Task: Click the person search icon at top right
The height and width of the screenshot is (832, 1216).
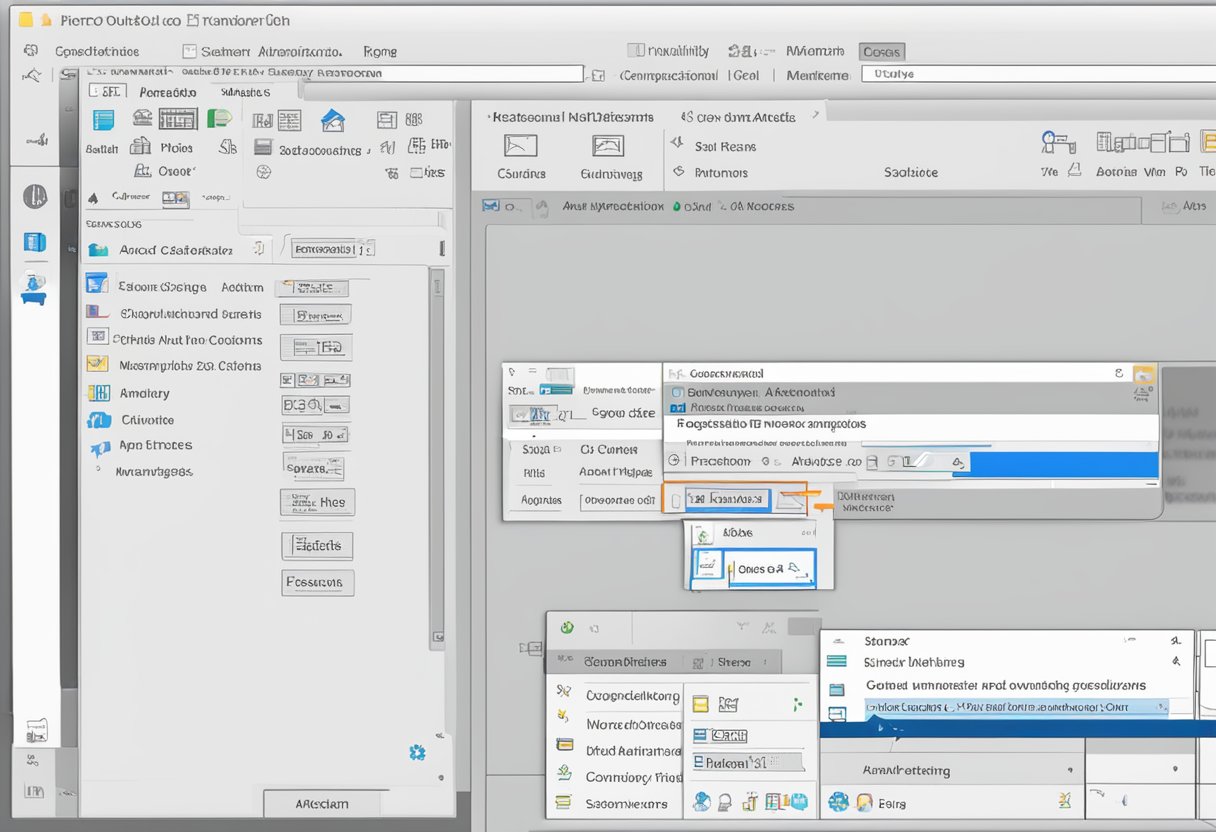Action: click(1057, 143)
